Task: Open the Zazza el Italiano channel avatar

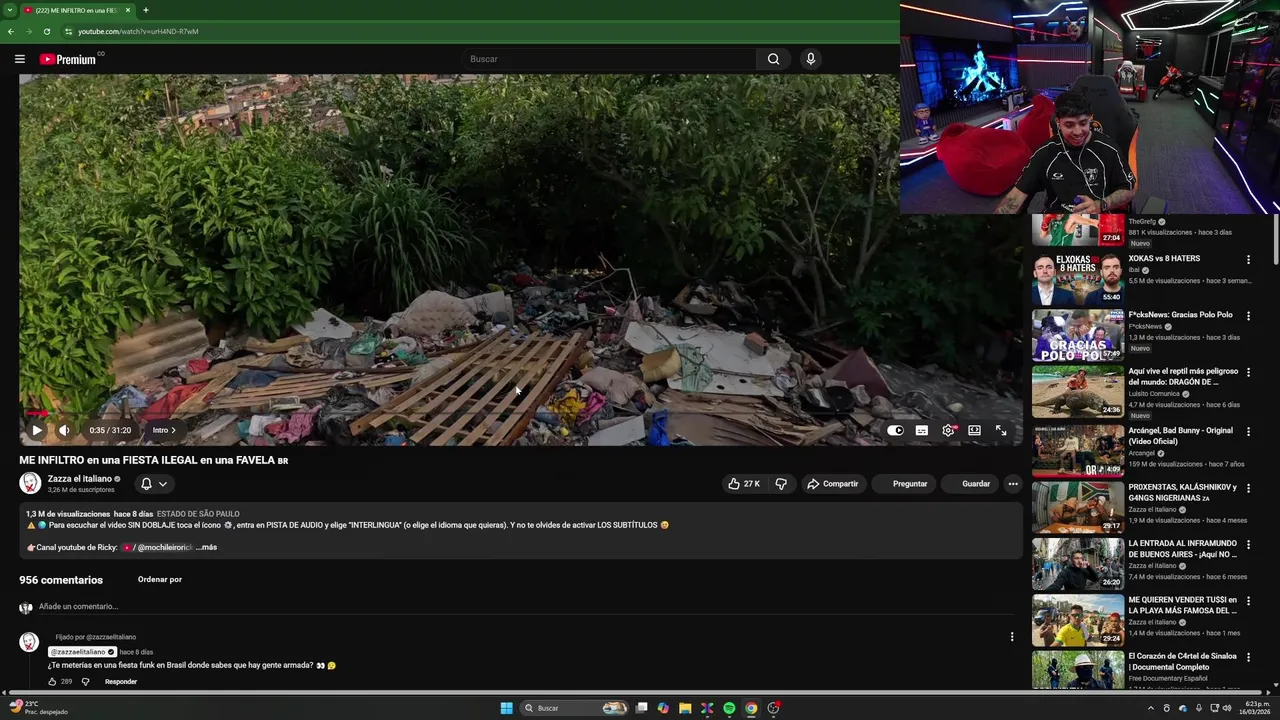Action: coord(30,484)
